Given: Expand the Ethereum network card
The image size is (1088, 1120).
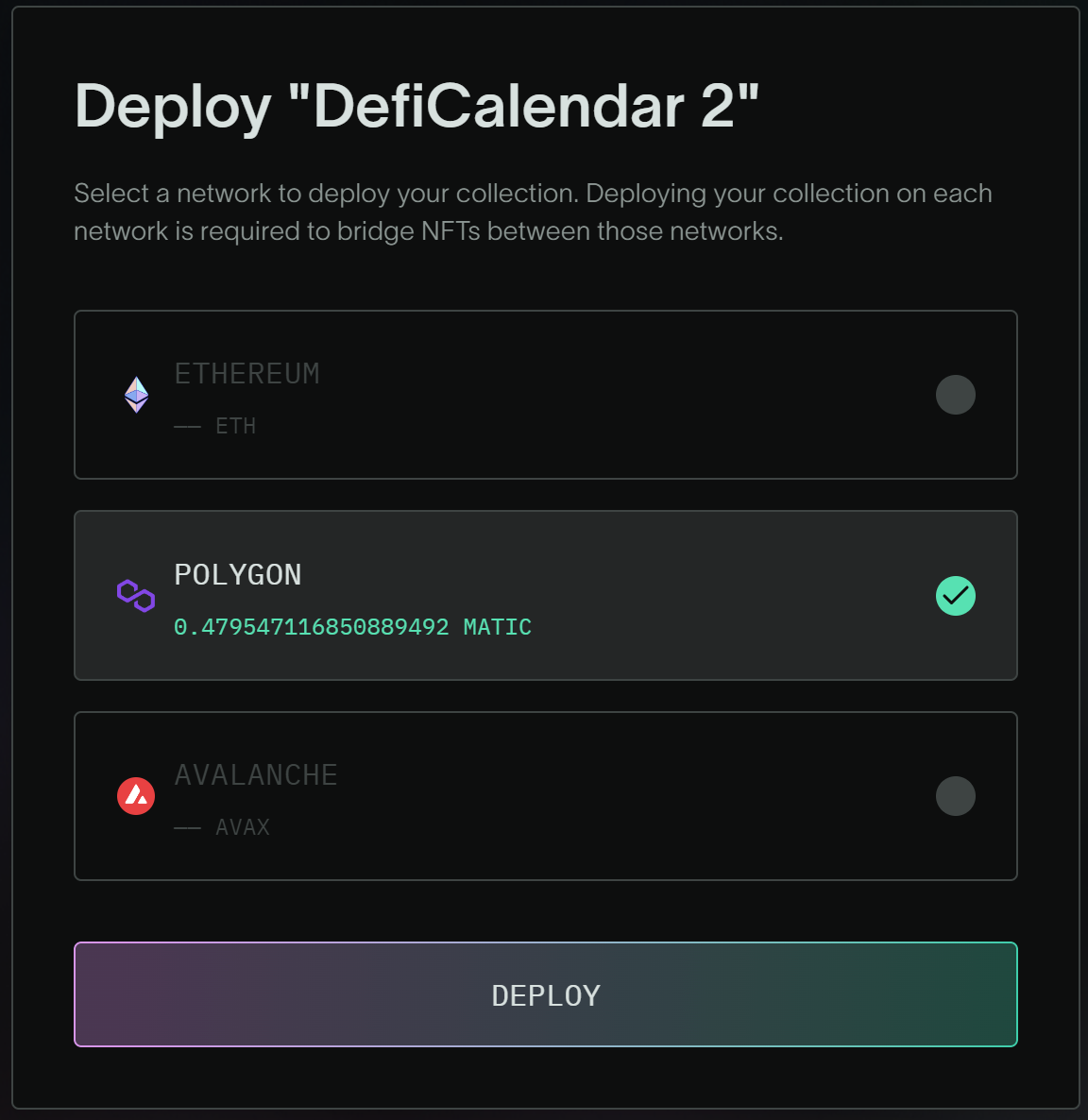Looking at the screenshot, I should pyautogui.click(x=546, y=395).
